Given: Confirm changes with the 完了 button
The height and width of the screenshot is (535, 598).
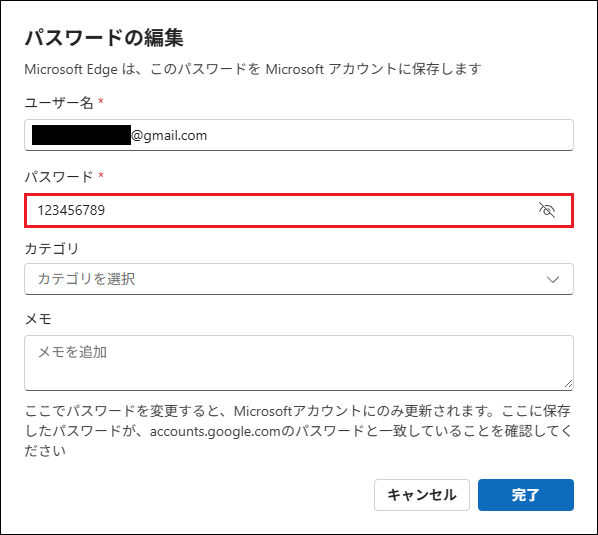Looking at the screenshot, I should pos(526,495).
